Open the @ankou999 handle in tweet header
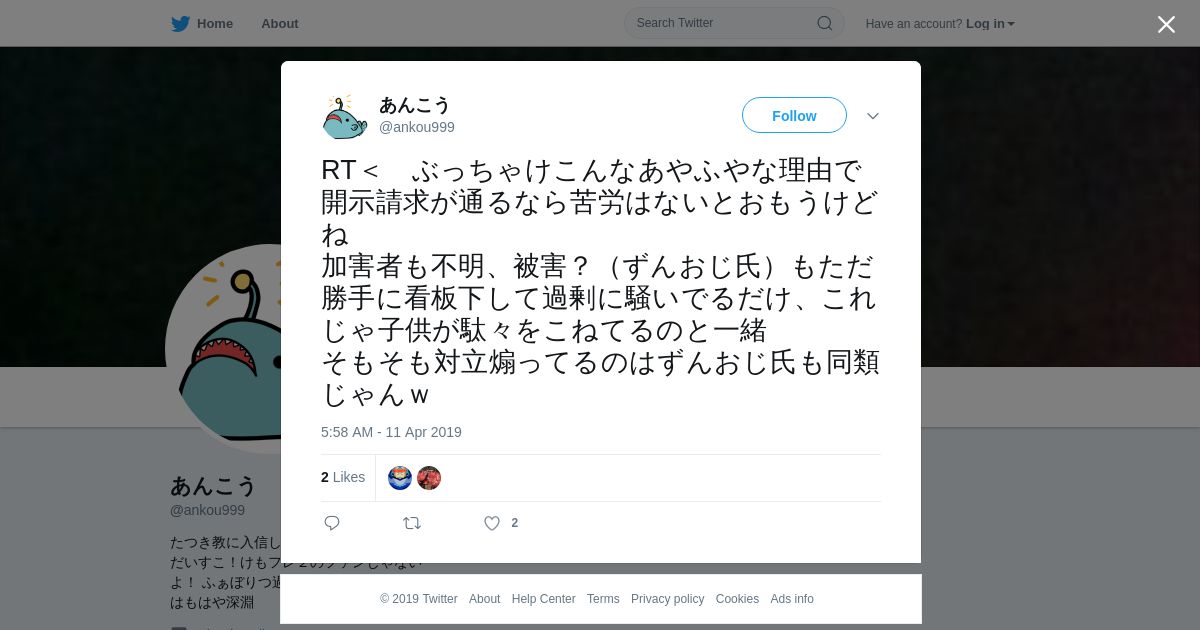This screenshot has height=630, width=1200. [417, 127]
